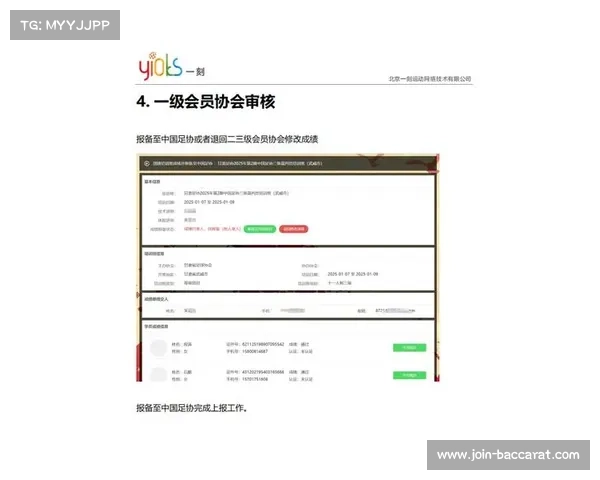Select the date range under the 基本信息 section
Image resolution: width=600 pixels, height=480 pixels.
tap(209, 202)
